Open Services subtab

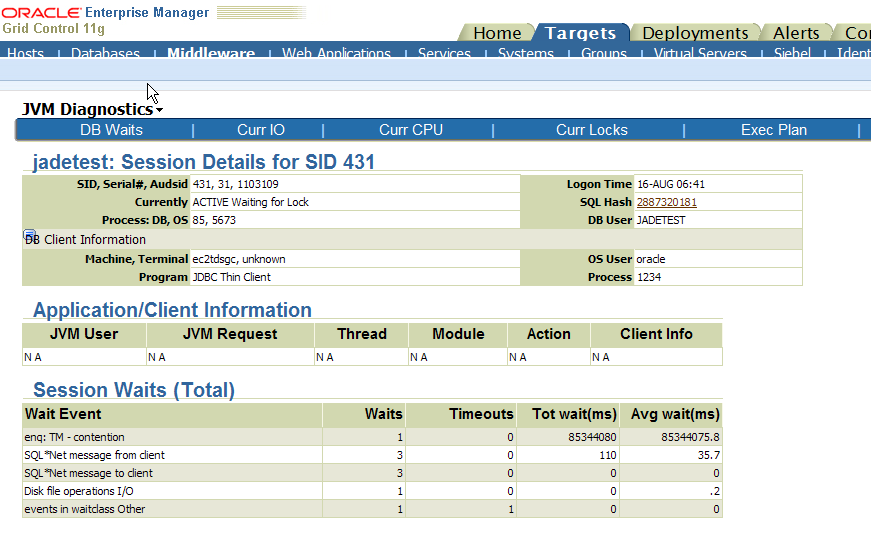(x=444, y=53)
